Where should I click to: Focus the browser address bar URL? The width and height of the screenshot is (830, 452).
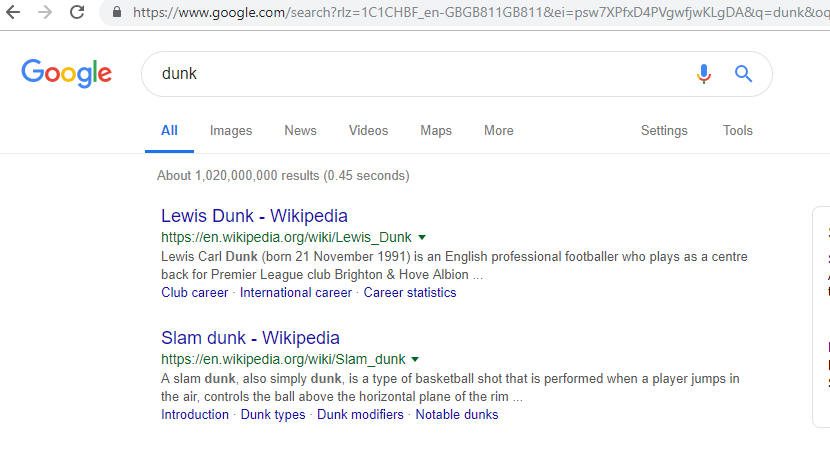tap(481, 12)
